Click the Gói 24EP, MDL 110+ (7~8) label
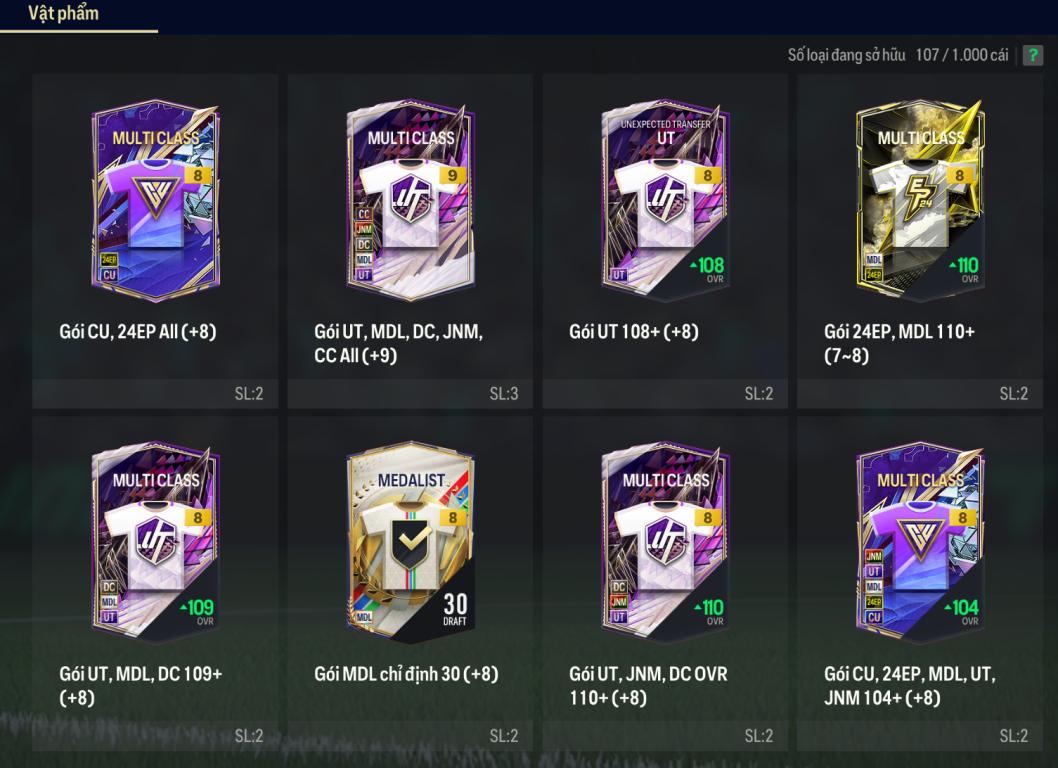 (x=899, y=343)
